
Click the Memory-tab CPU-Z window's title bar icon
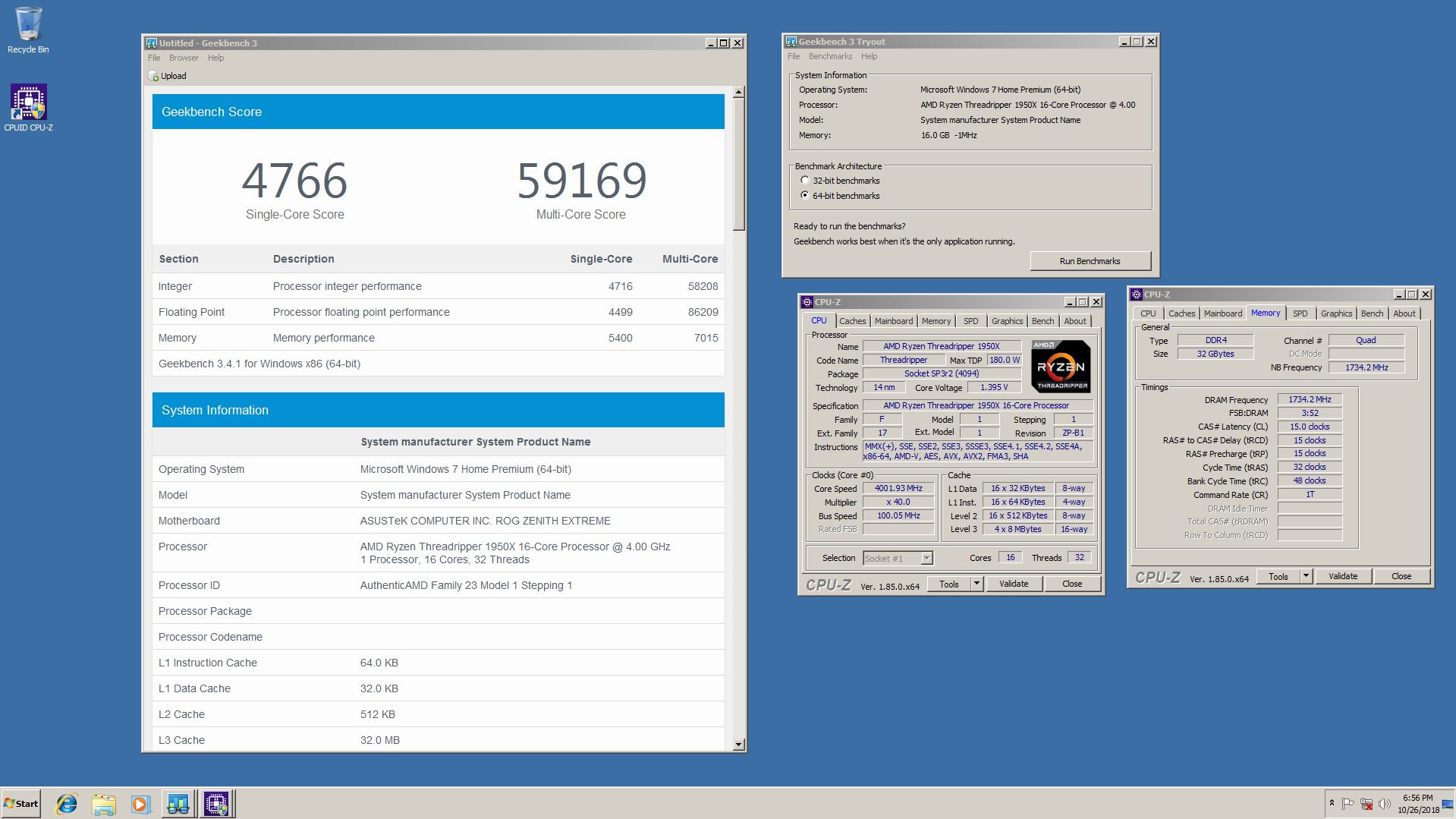pyautogui.click(x=1137, y=295)
